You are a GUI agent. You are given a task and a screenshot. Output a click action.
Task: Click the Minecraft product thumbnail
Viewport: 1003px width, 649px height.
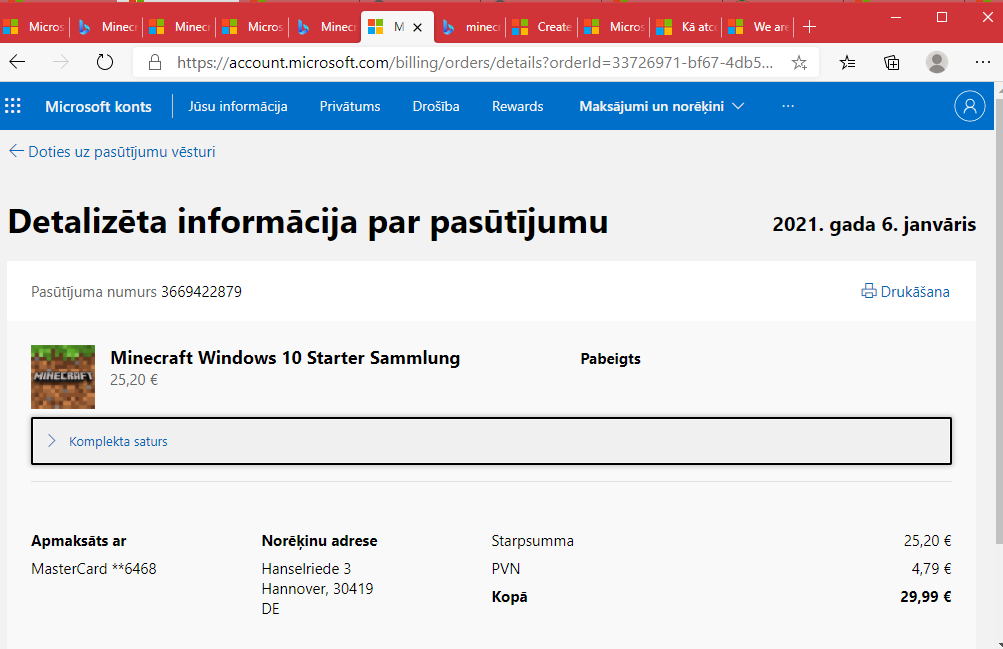click(63, 377)
